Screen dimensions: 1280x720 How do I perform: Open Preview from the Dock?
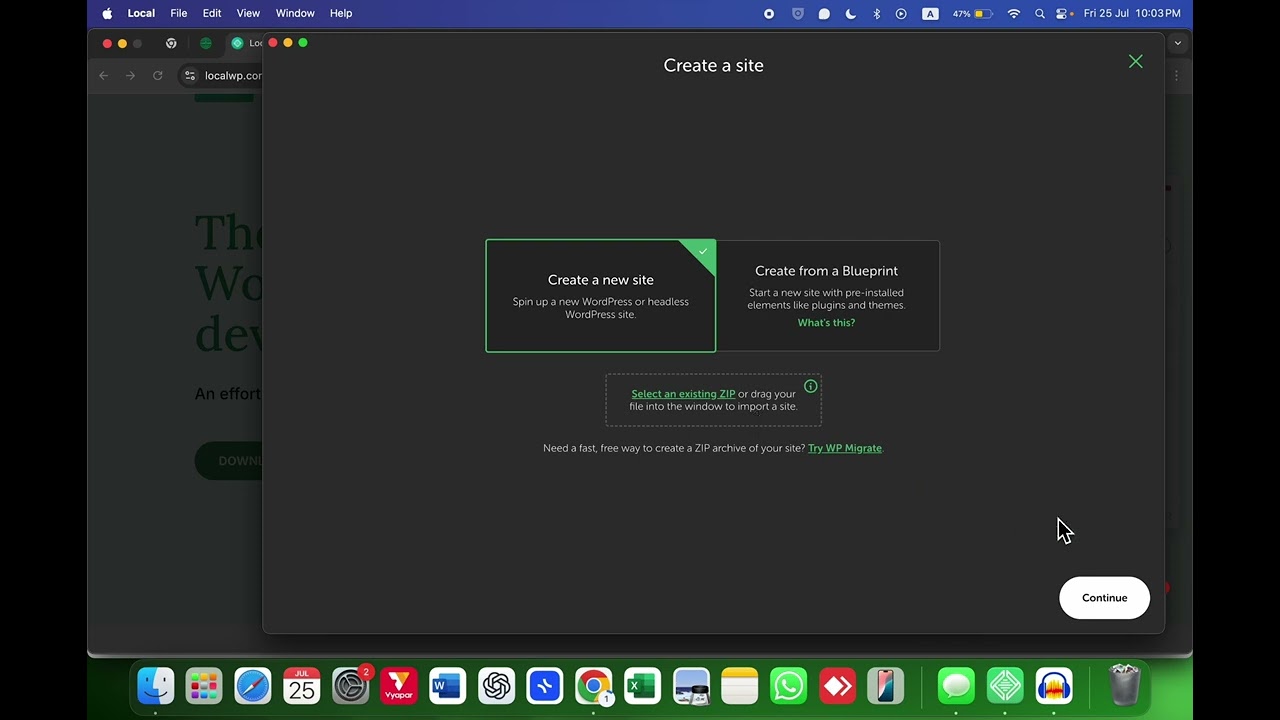[x=691, y=686]
